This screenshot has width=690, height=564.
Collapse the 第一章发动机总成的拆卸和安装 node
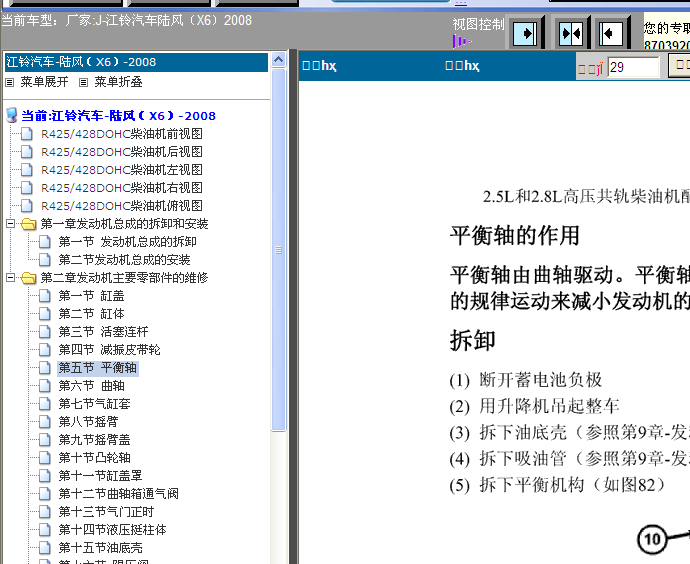pyautogui.click(x=11, y=223)
